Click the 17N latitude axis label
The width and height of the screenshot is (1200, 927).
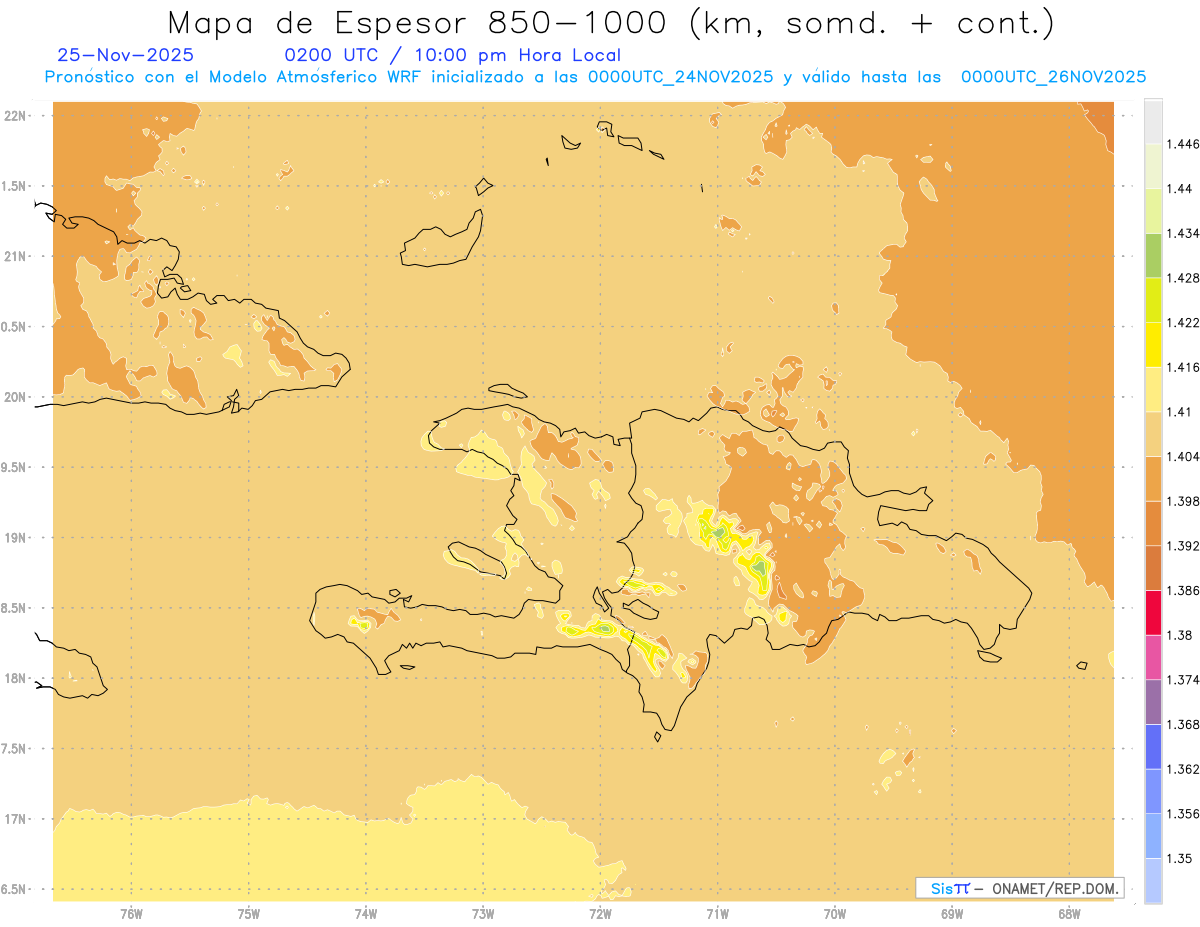(x=17, y=819)
